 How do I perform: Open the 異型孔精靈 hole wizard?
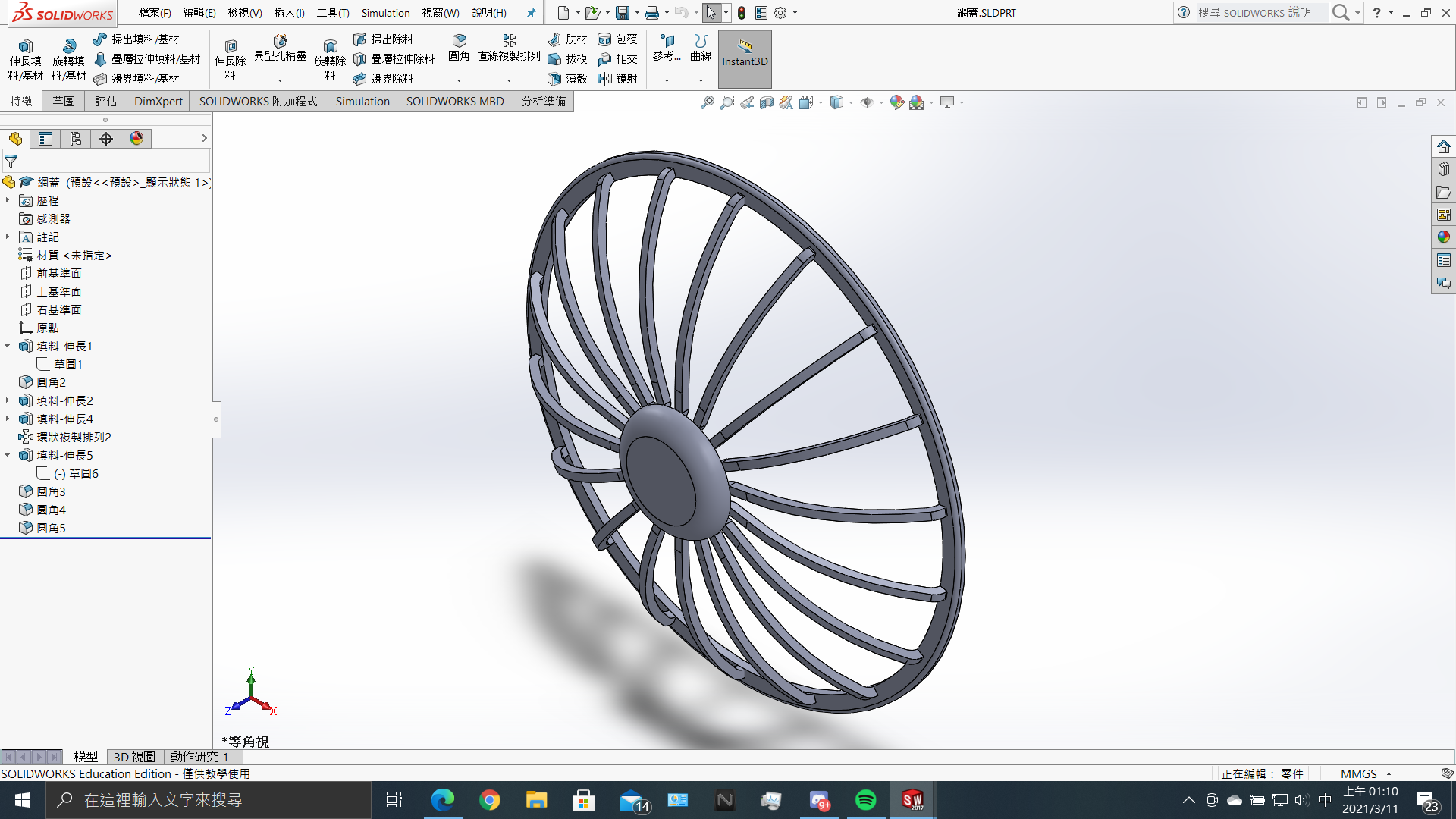[x=280, y=49]
